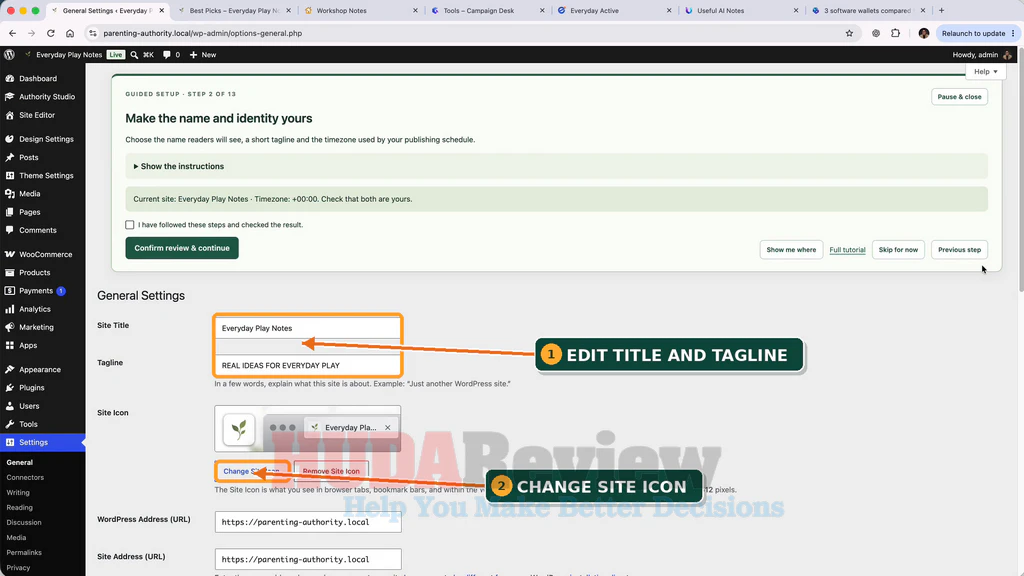Click the browser back arrow
The height and width of the screenshot is (576, 1024).
click(x=12, y=33)
